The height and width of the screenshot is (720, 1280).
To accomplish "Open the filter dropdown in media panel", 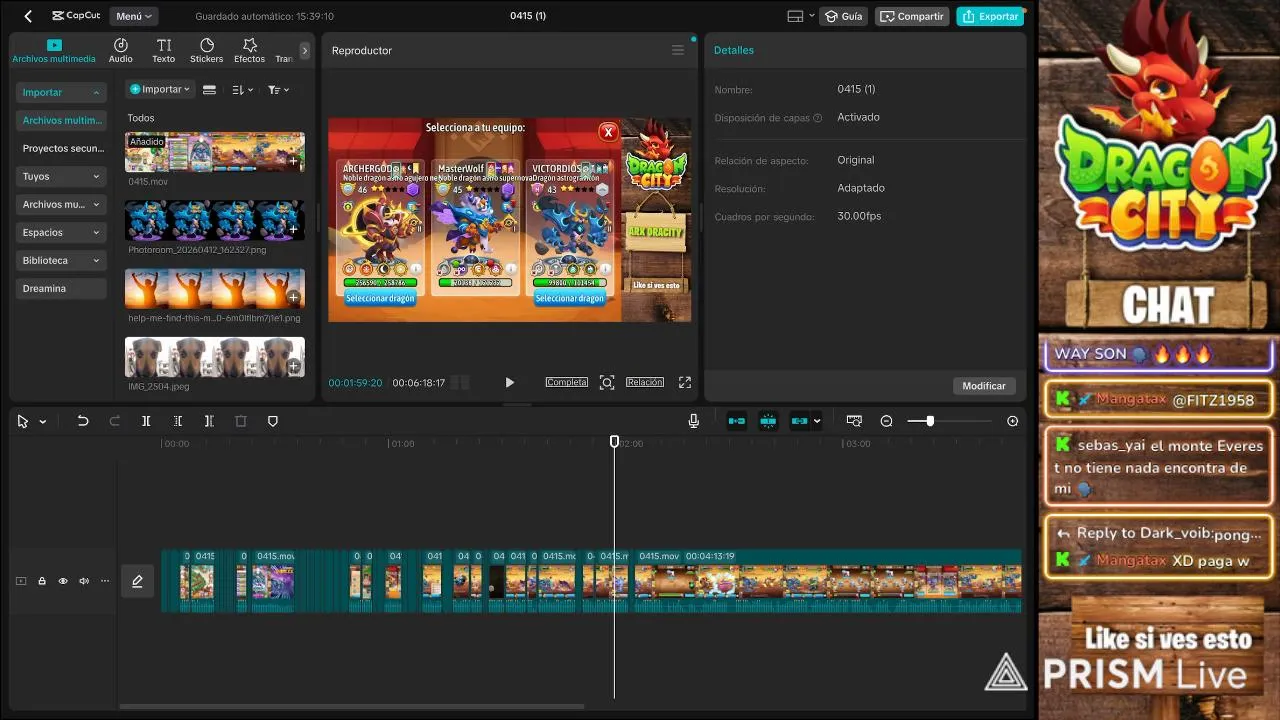I will [278, 89].
